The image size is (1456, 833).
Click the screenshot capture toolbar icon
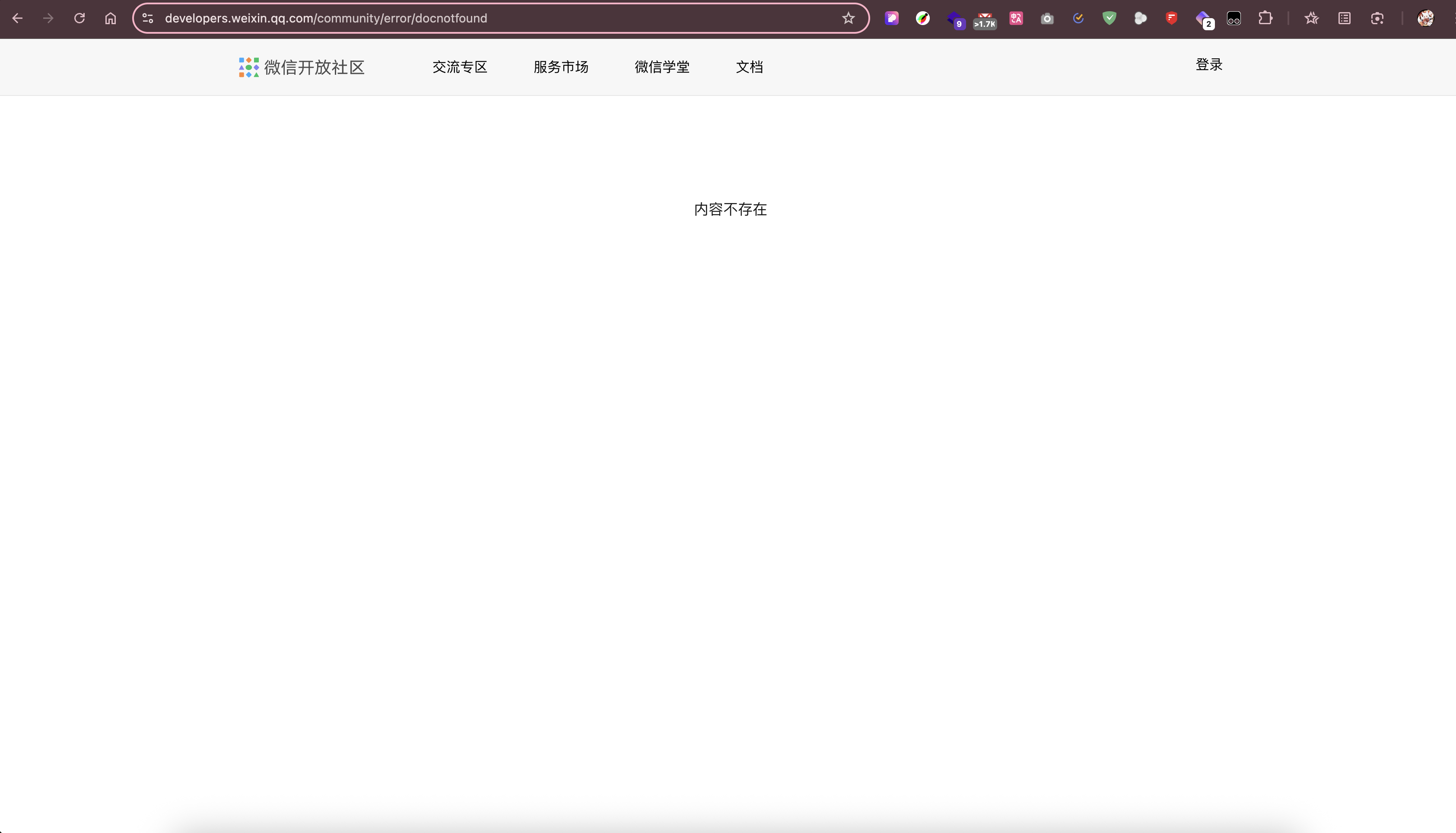tap(1378, 18)
